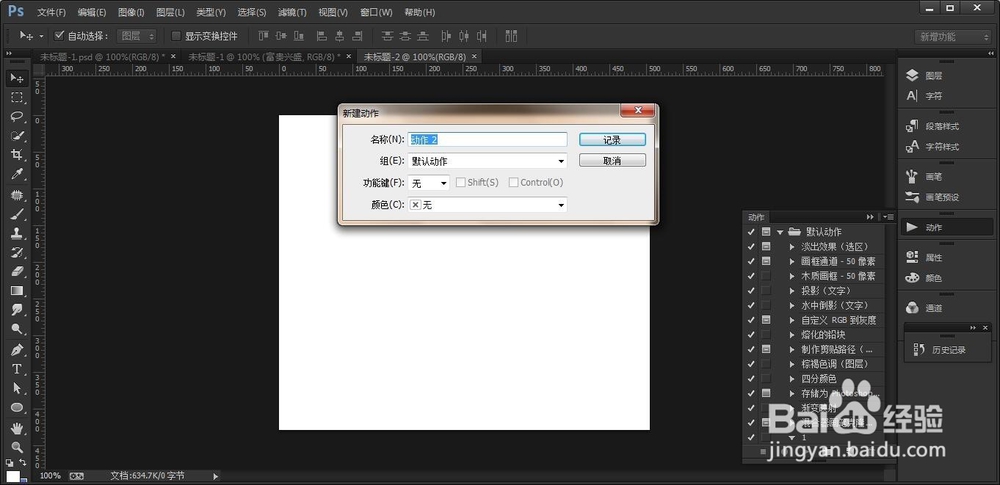Open the 功能键(F) dropdown

click(x=429, y=183)
